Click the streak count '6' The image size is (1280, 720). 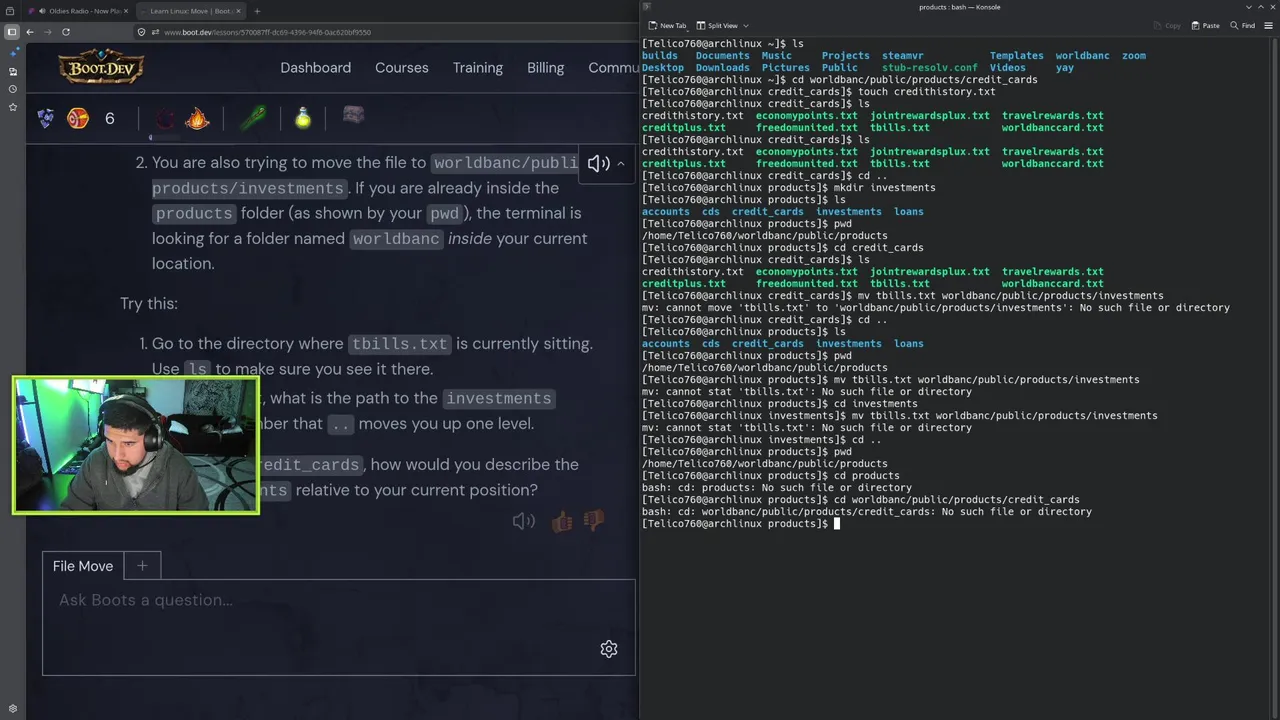point(109,118)
